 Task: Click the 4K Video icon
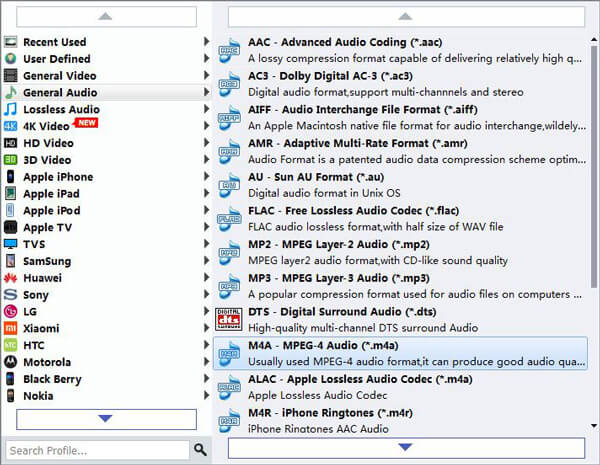point(11,126)
